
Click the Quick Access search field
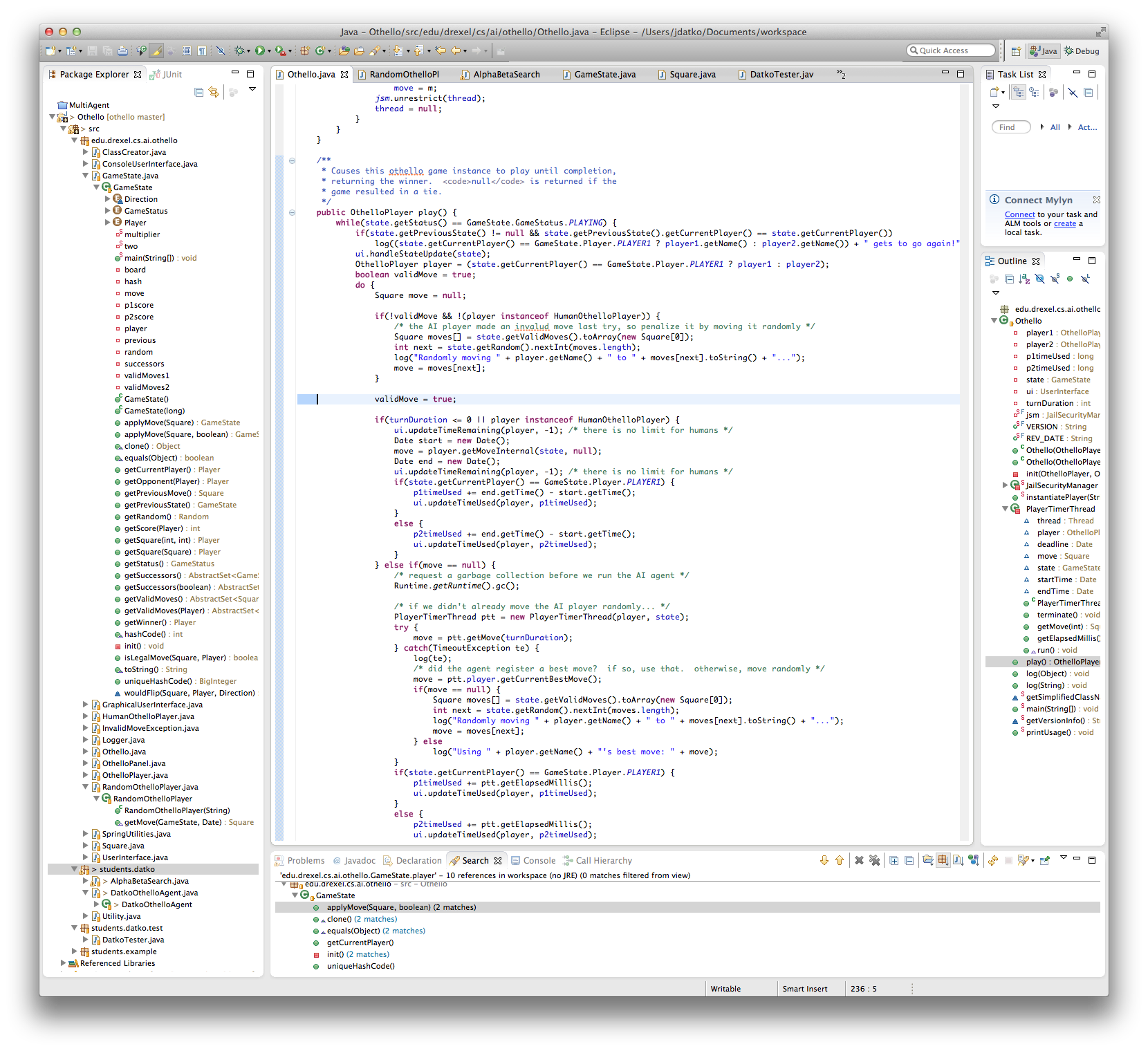point(951,50)
